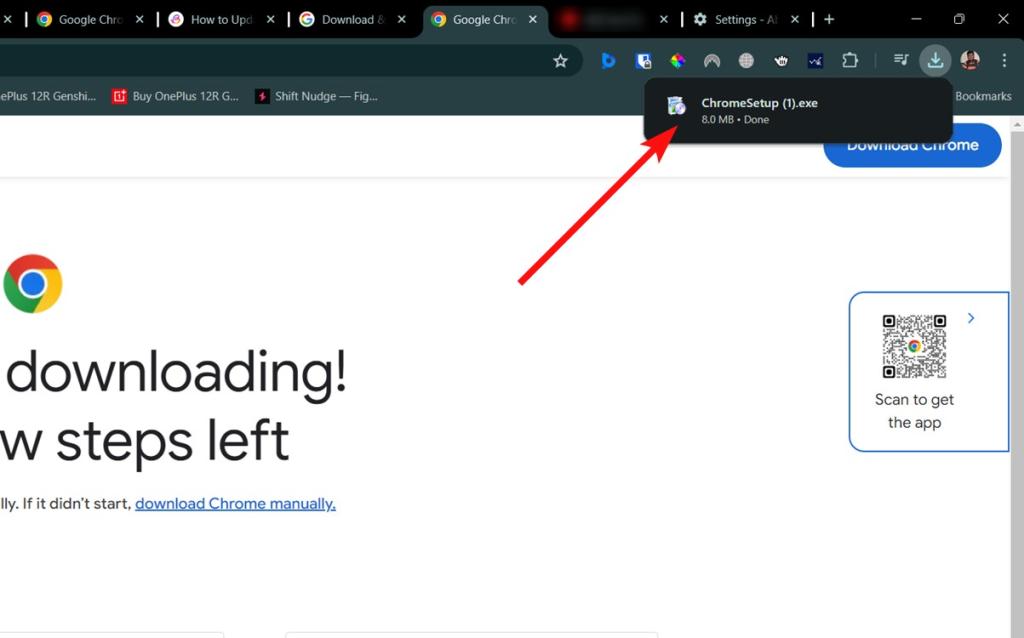Open the 'Download &' tab
Viewport: 1024px width, 638px height.
tap(352, 19)
